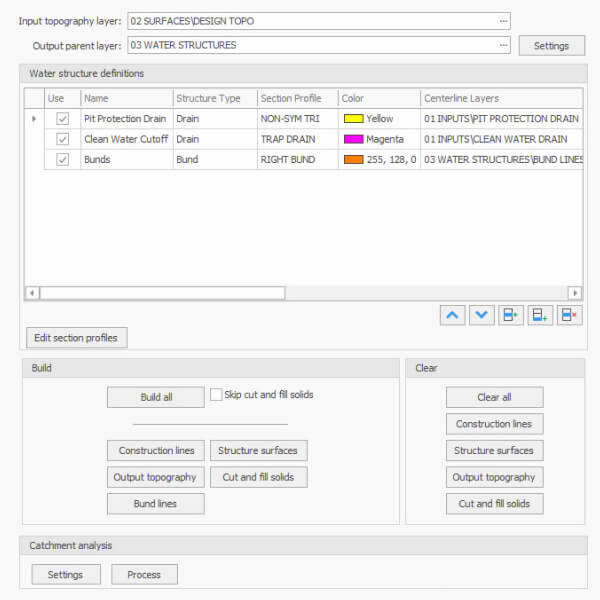The height and width of the screenshot is (600, 600).
Task: Click add row below icon
Action: click(540, 315)
